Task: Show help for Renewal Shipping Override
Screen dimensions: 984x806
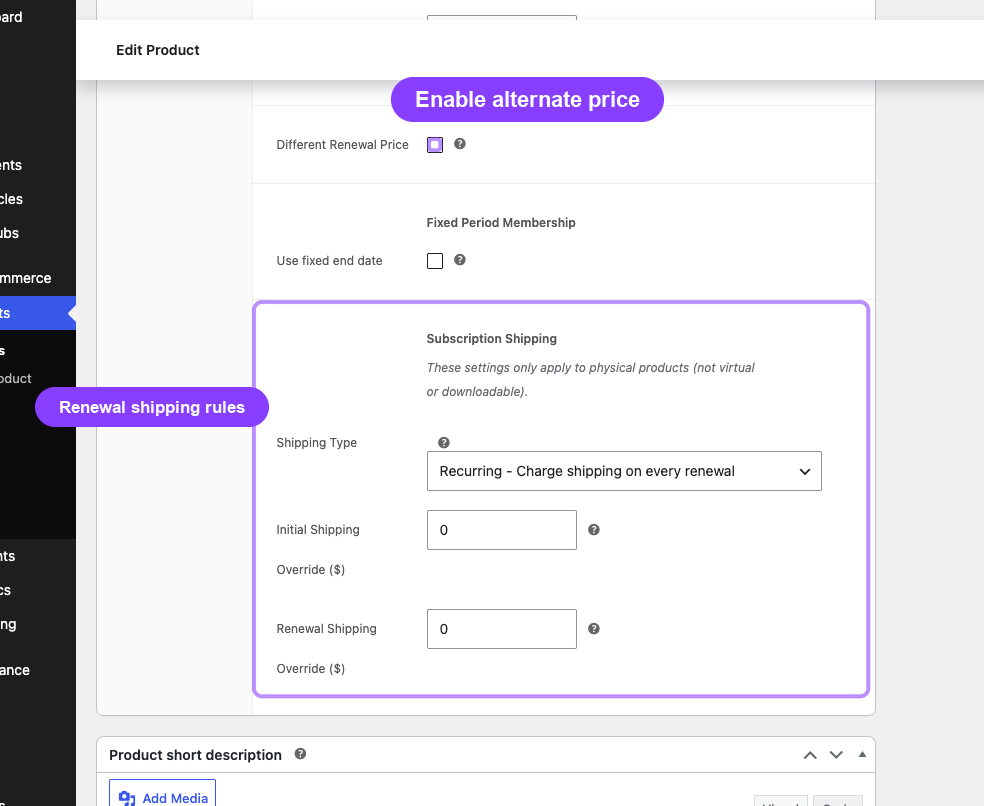Action: 594,629
